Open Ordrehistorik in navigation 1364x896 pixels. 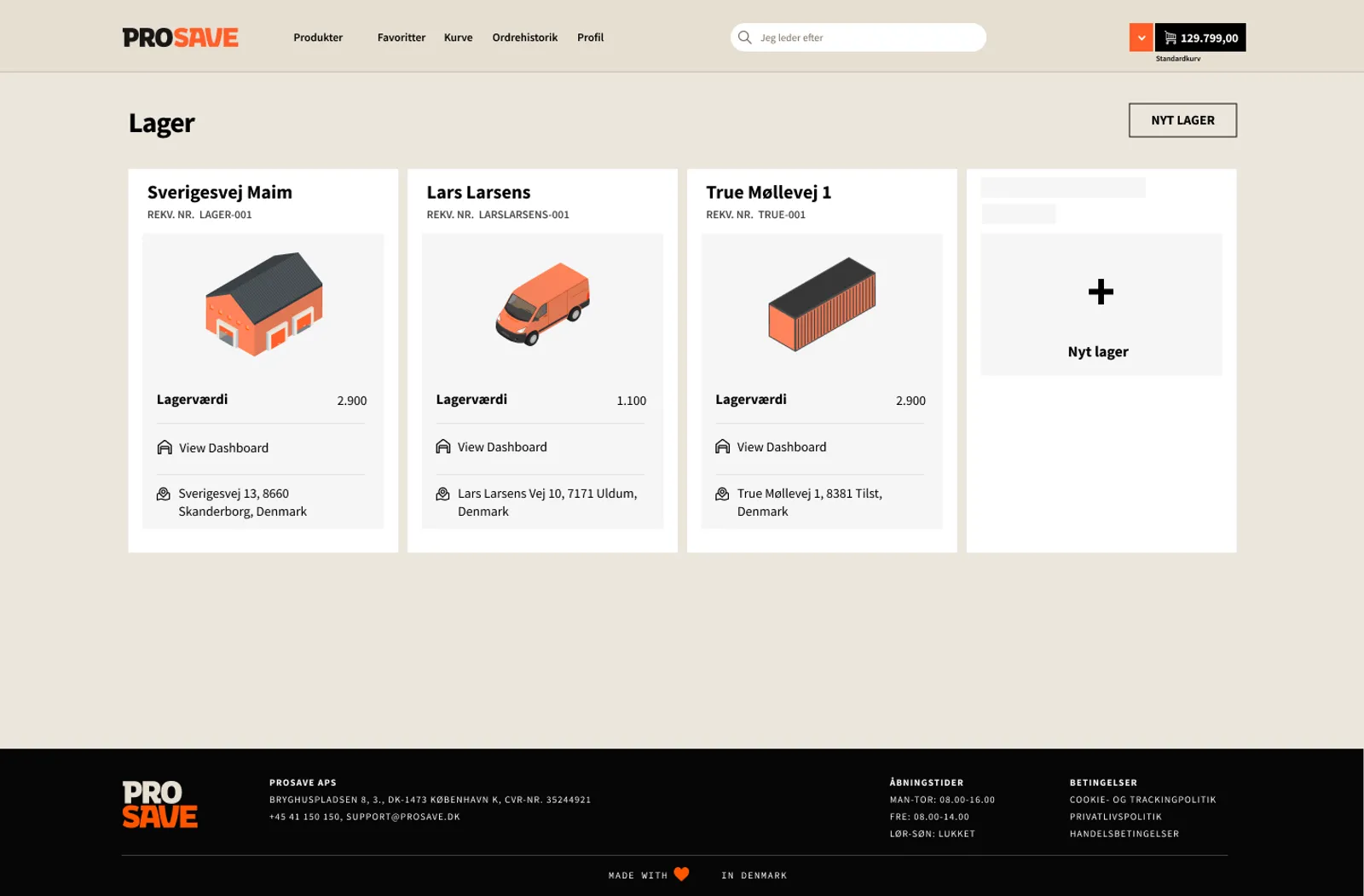(x=525, y=38)
